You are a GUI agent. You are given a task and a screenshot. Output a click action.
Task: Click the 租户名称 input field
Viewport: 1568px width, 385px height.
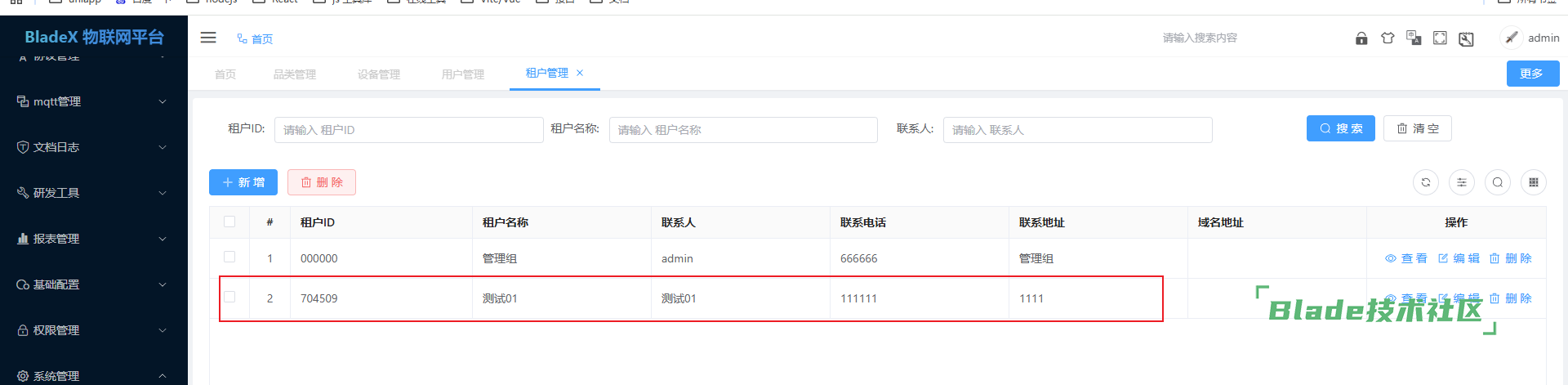743,130
